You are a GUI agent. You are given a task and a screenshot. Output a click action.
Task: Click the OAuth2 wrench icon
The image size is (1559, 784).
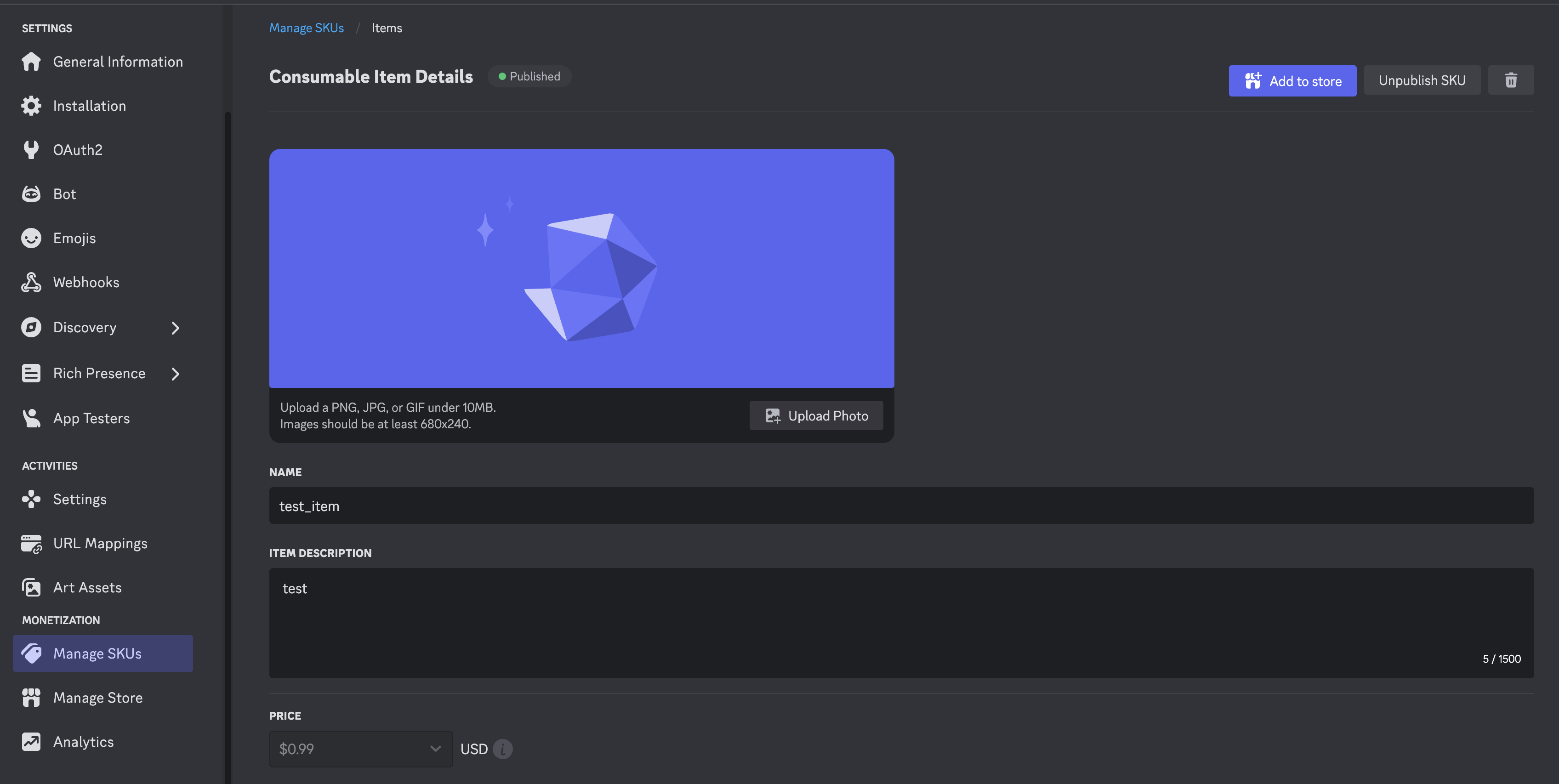click(31, 149)
